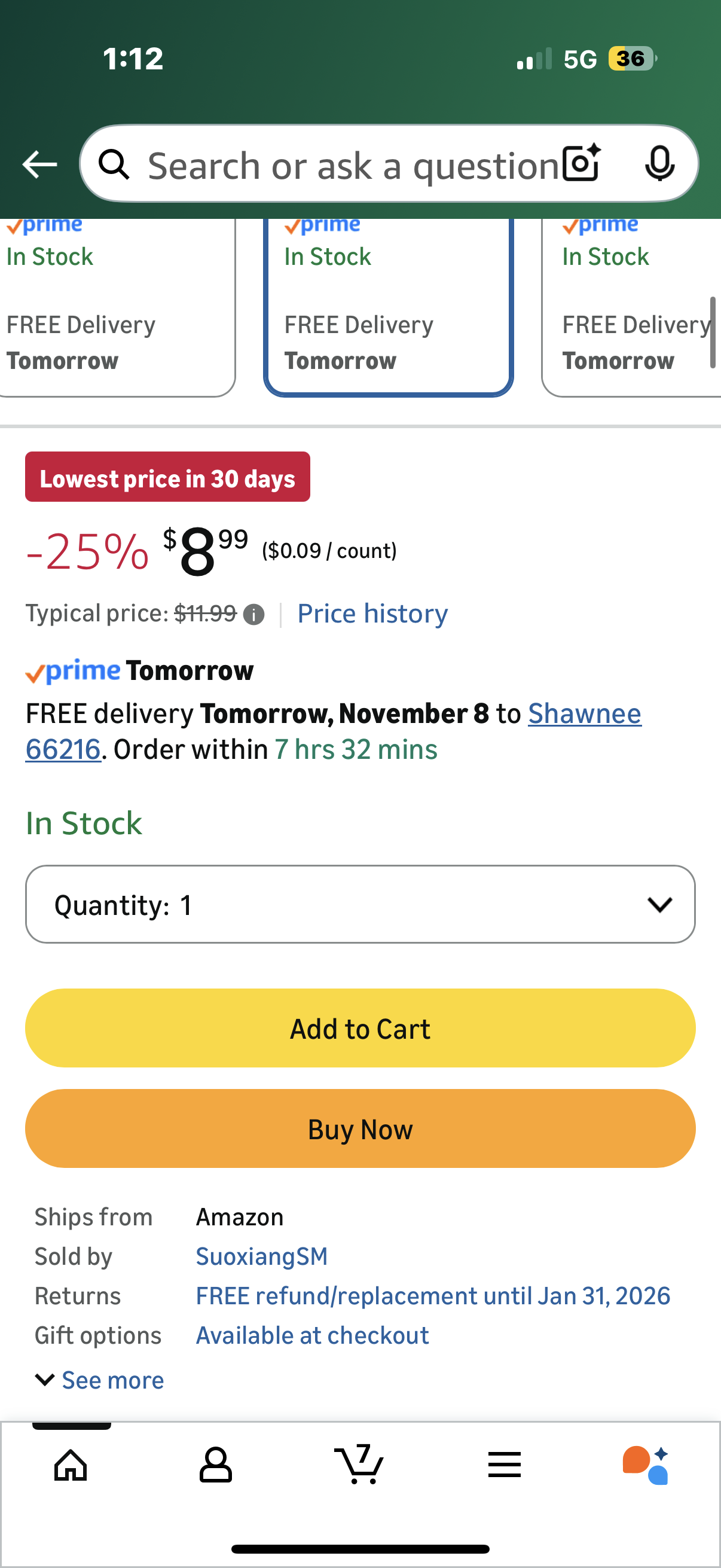Select the highlighted middle product option card
The width and height of the screenshot is (721, 1568).
(x=388, y=304)
